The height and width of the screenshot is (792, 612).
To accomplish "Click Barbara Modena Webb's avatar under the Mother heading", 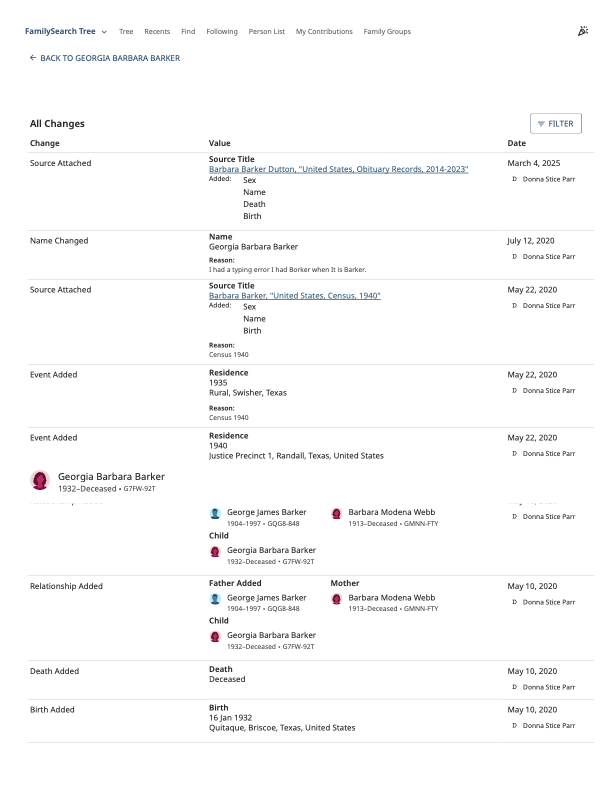I will pos(336,599).
